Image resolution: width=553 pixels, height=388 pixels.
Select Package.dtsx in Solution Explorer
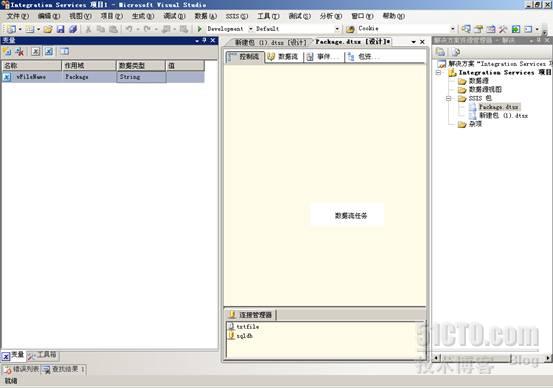[x=498, y=107]
